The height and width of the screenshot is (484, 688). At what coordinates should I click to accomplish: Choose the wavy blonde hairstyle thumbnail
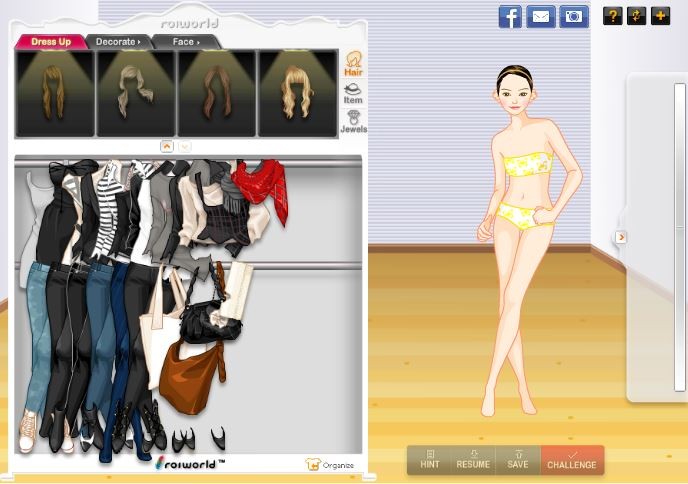(297, 93)
